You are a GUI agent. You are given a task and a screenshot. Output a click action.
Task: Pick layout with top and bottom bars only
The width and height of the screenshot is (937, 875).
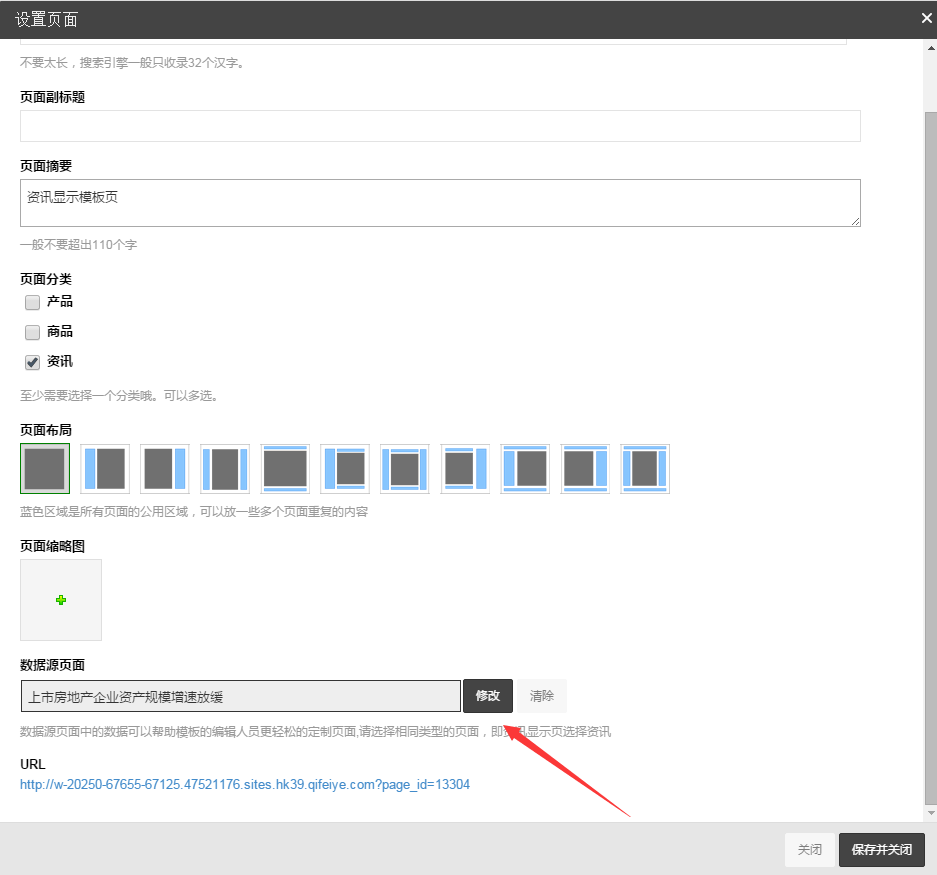pos(285,469)
